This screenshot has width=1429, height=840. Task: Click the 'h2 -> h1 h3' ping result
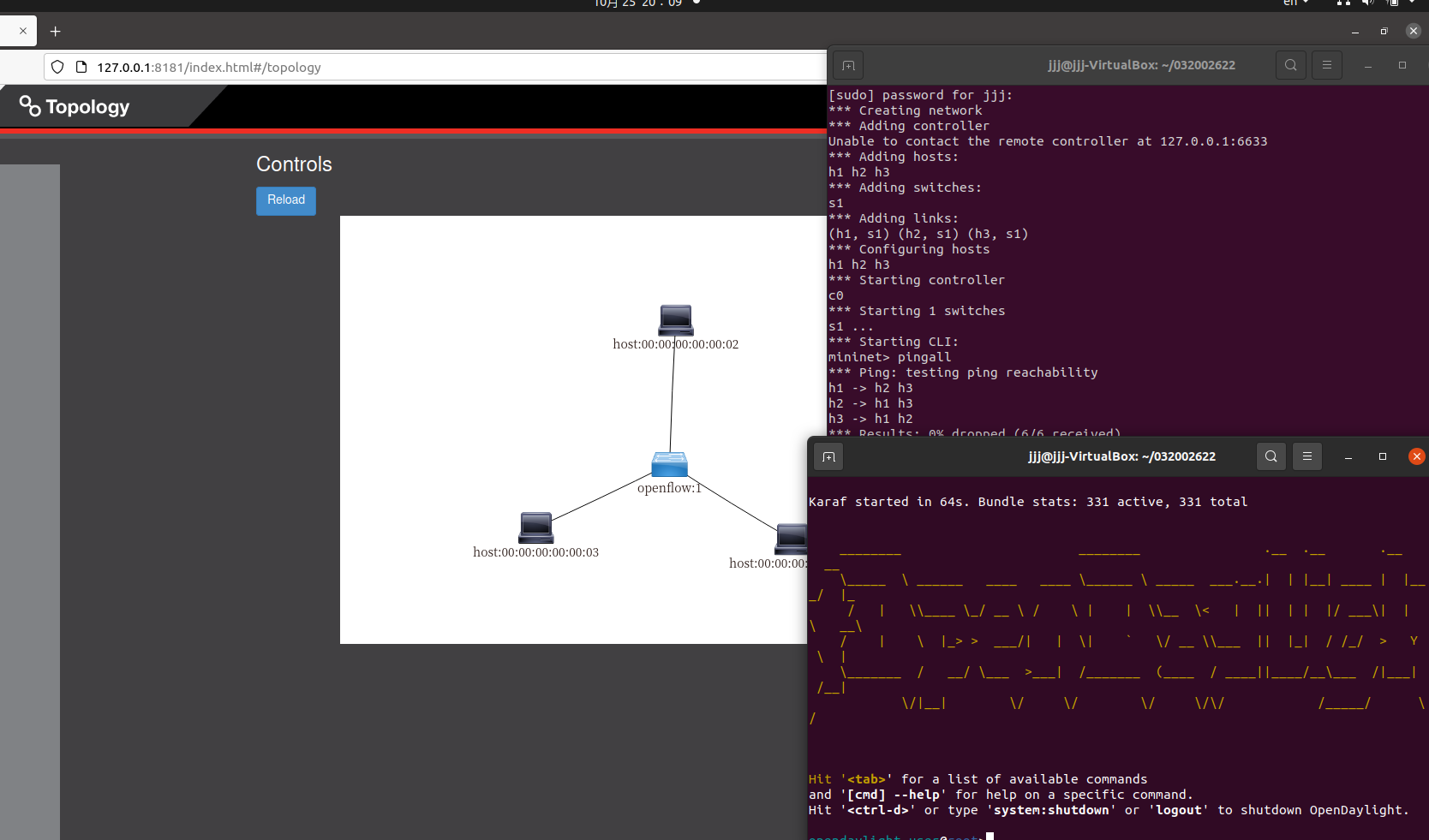870,403
